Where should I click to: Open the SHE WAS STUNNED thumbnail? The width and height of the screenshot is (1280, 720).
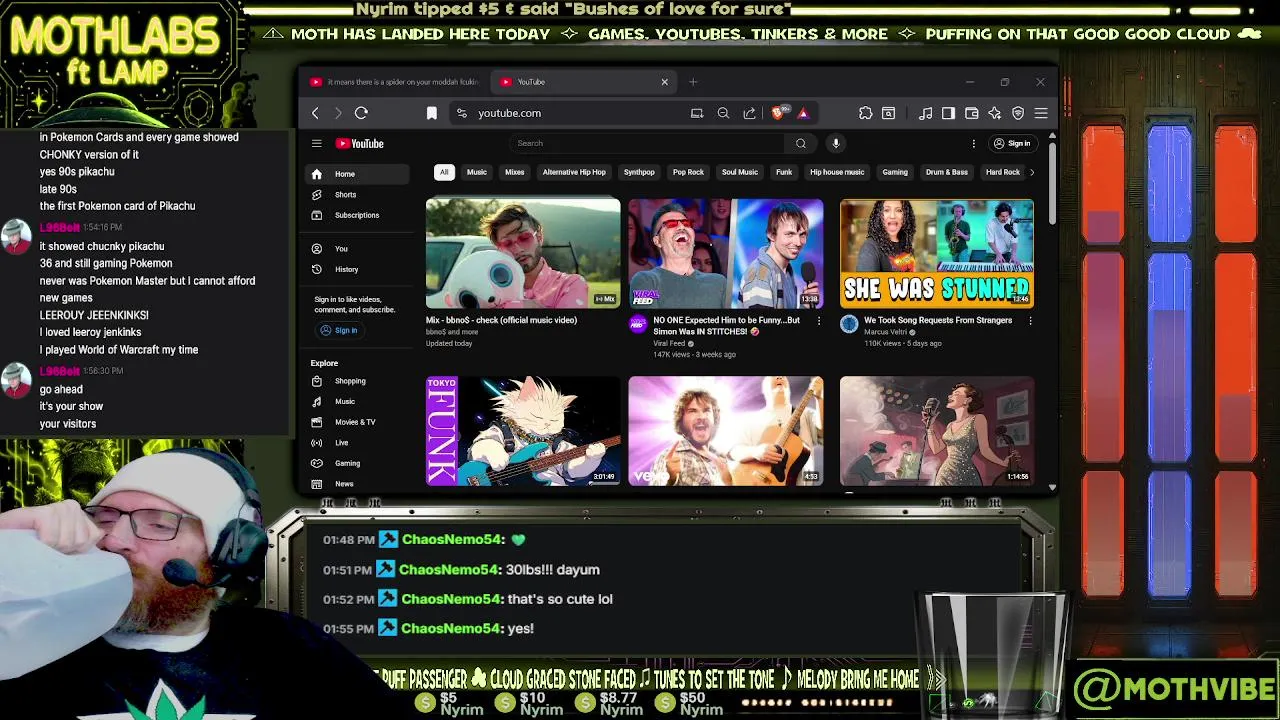[937, 253]
